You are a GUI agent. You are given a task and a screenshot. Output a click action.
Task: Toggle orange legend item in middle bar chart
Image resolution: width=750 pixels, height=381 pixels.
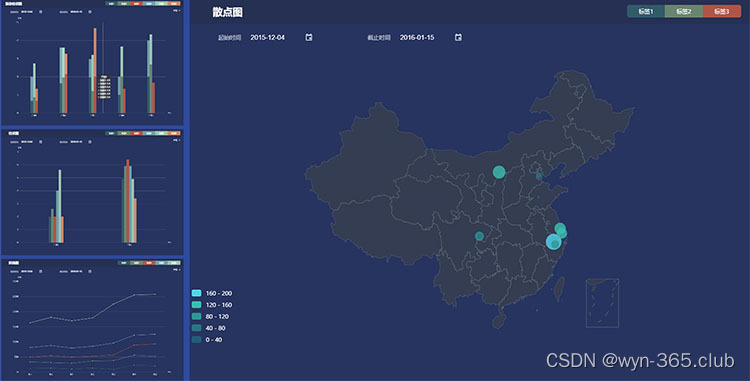click(x=174, y=133)
